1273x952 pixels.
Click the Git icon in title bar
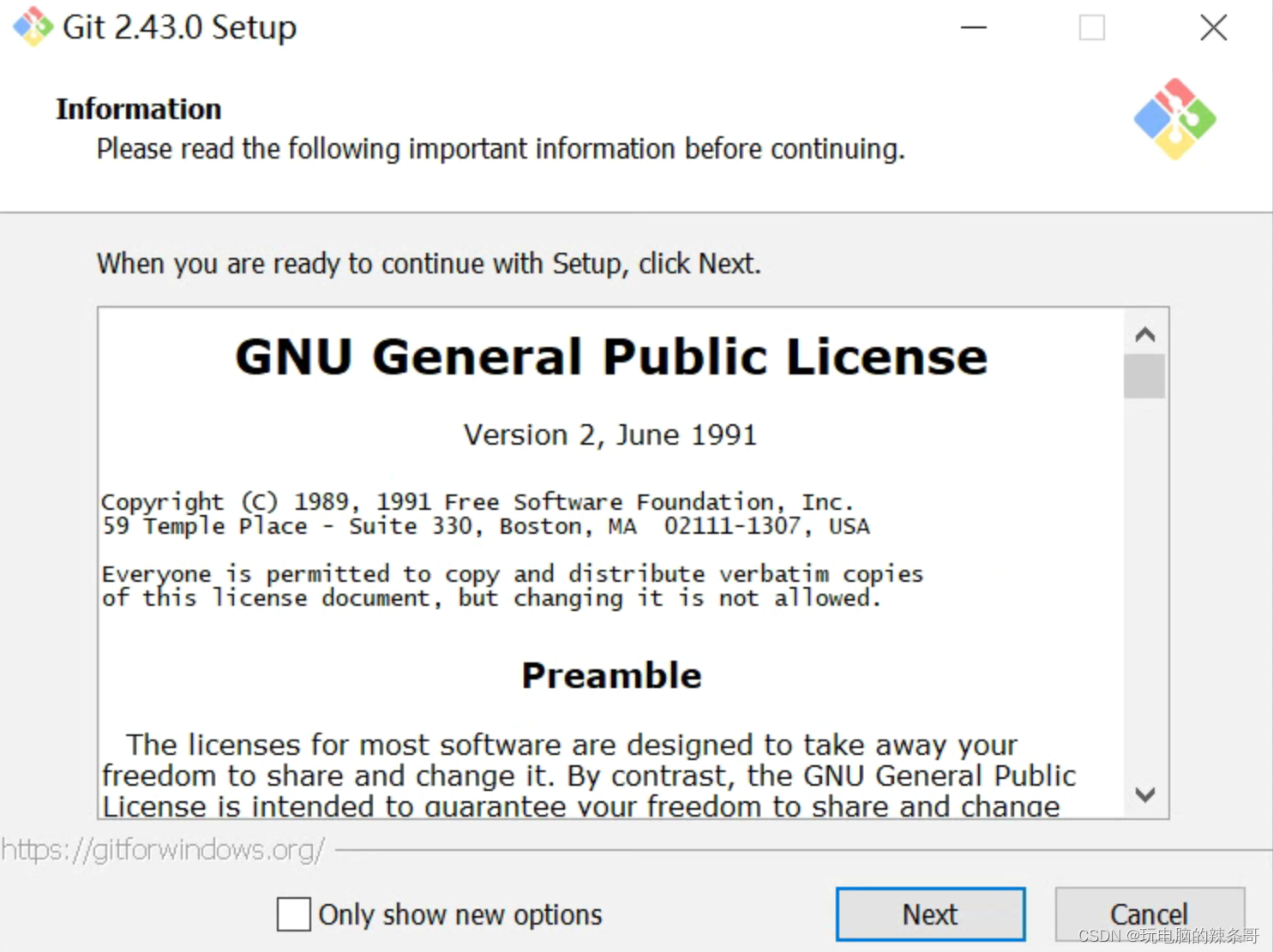tap(33, 27)
